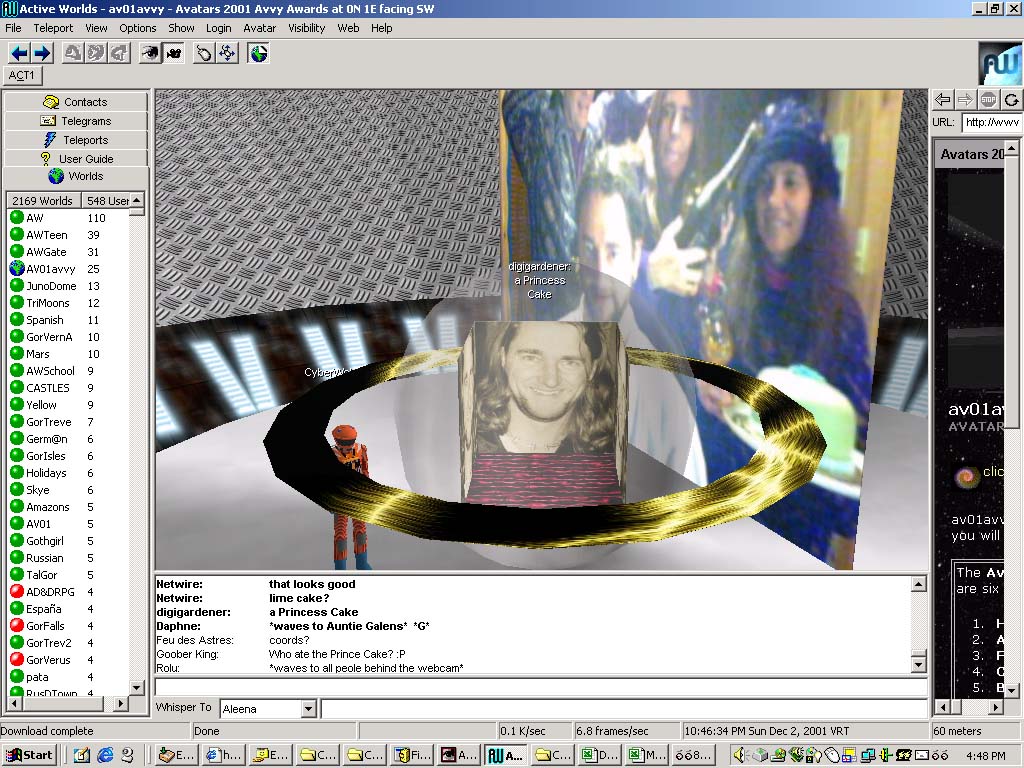
Task: Go back in the web panel
Action: coord(942,99)
